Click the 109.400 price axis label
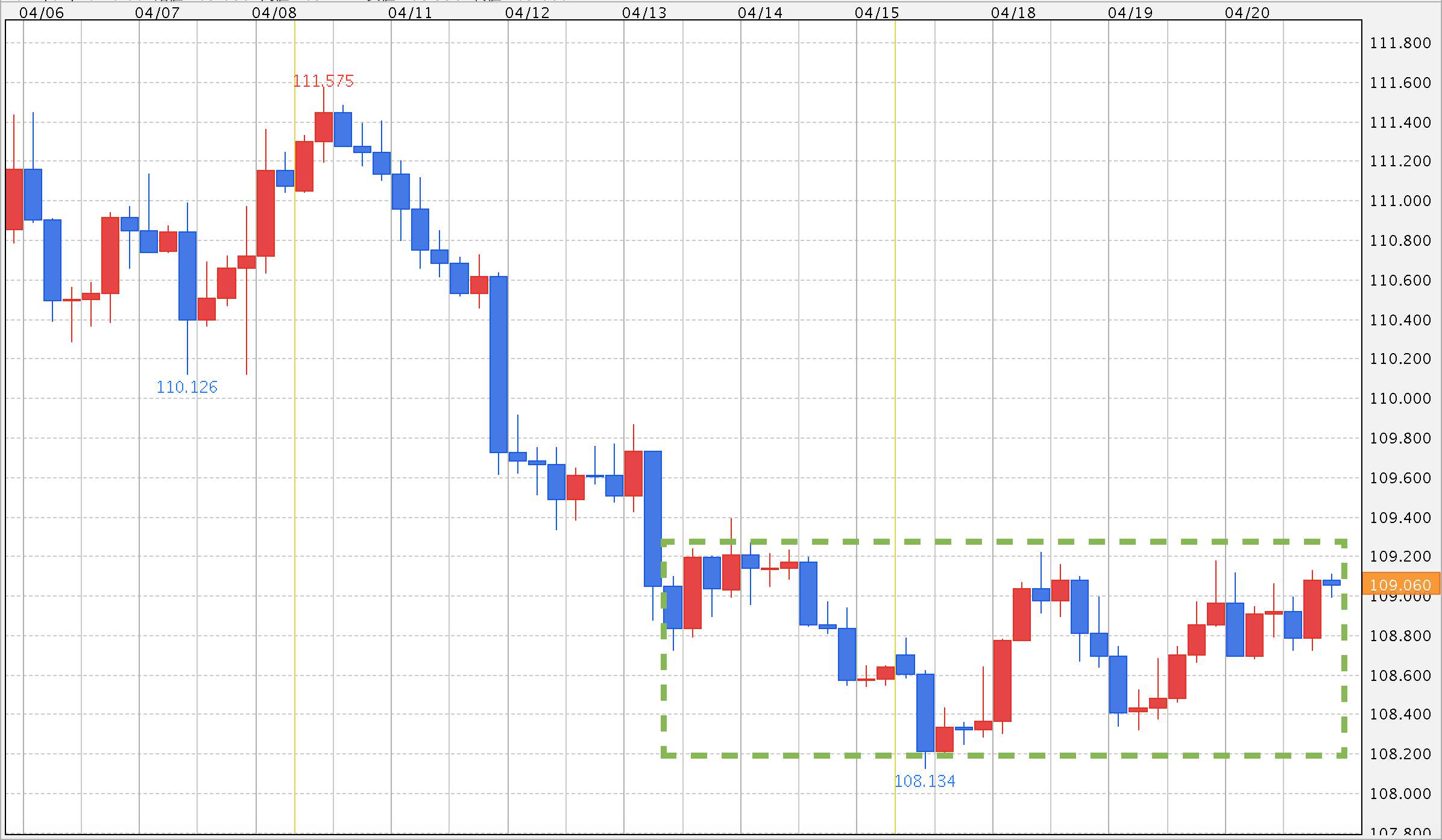Viewport: 1442px width, 840px height. coord(1400,518)
